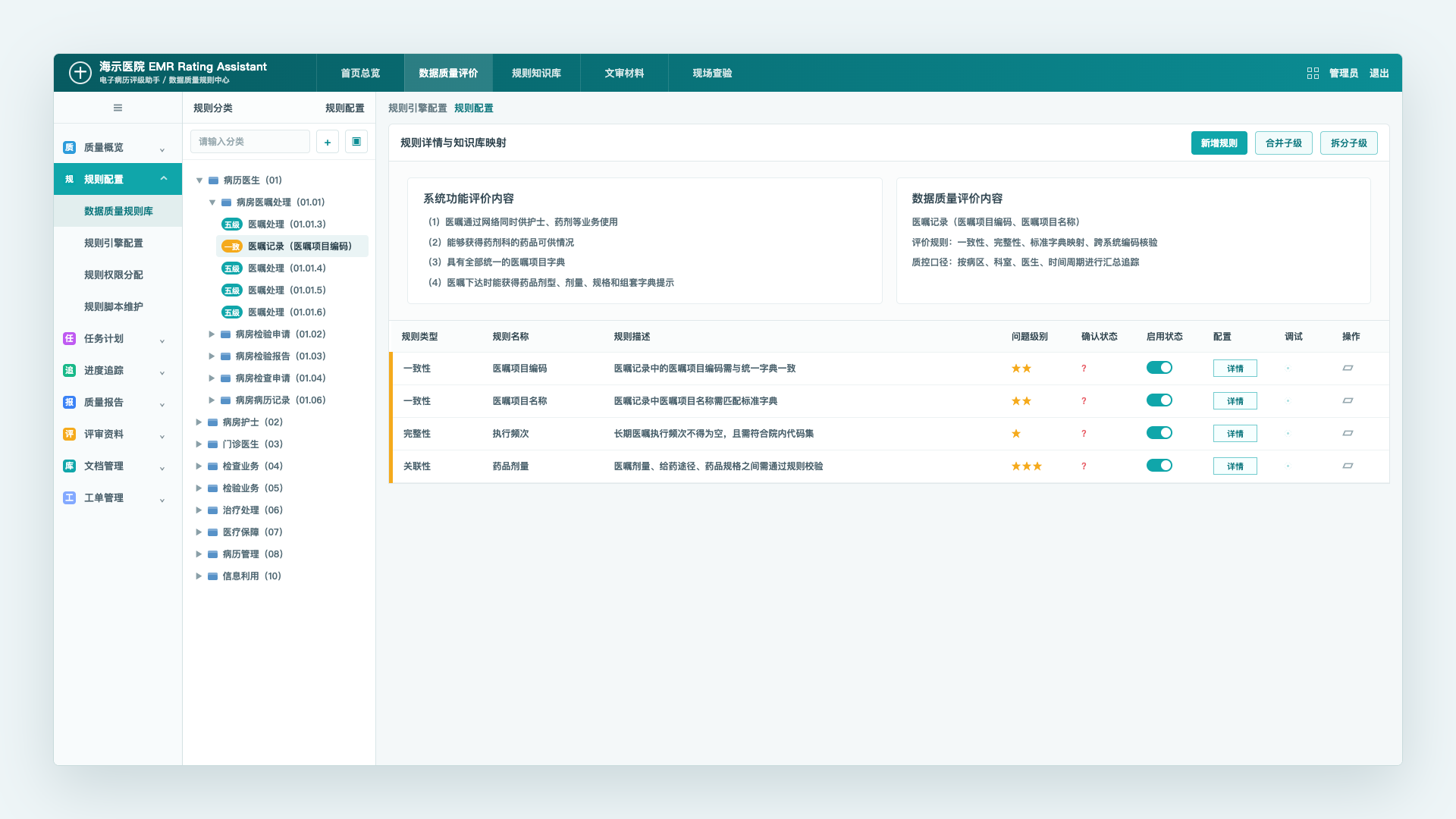The width and height of the screenshot is (1456, 819).
Task: Expand the 病房检验申请 (01.02) node
Action: (x=212, y=334)
